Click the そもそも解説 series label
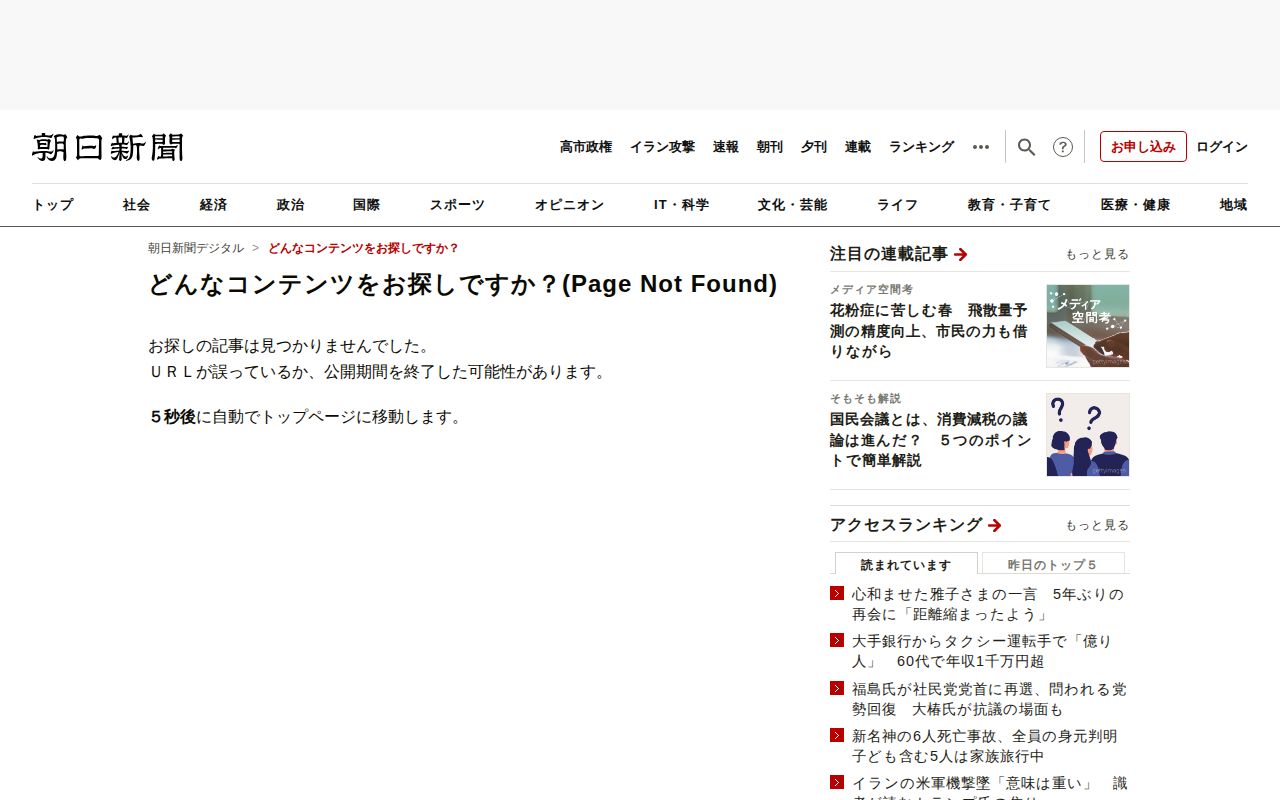1280x800 pixels. coord(865,398)
